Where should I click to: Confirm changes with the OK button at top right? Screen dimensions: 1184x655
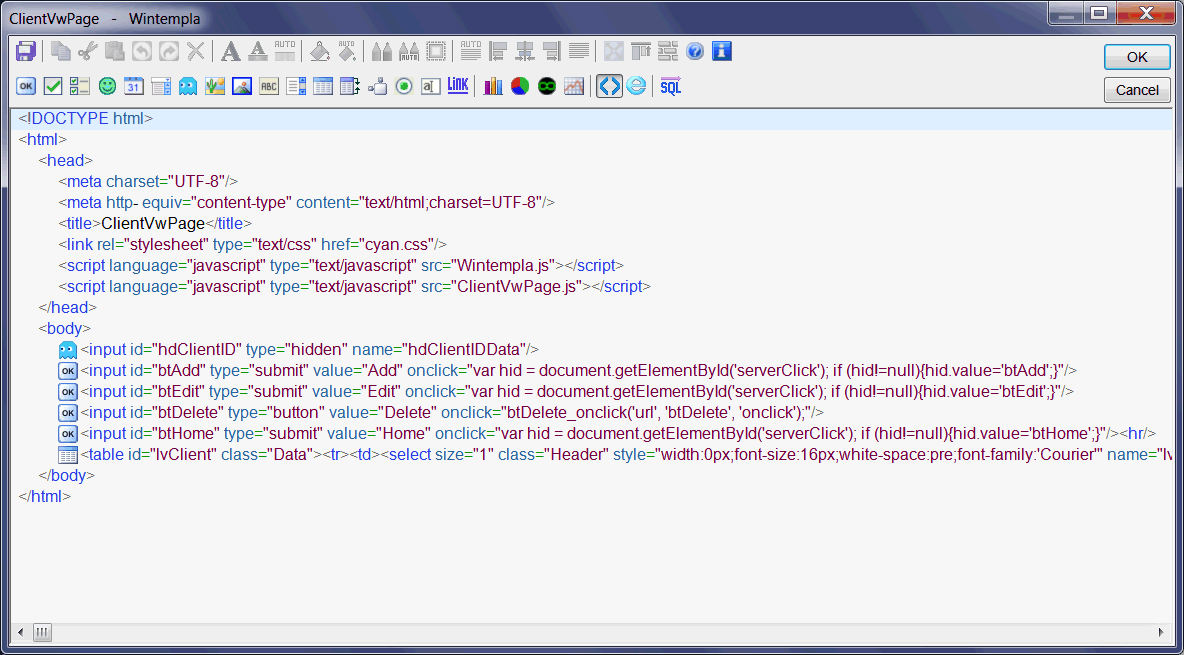tap(1137, 57)
